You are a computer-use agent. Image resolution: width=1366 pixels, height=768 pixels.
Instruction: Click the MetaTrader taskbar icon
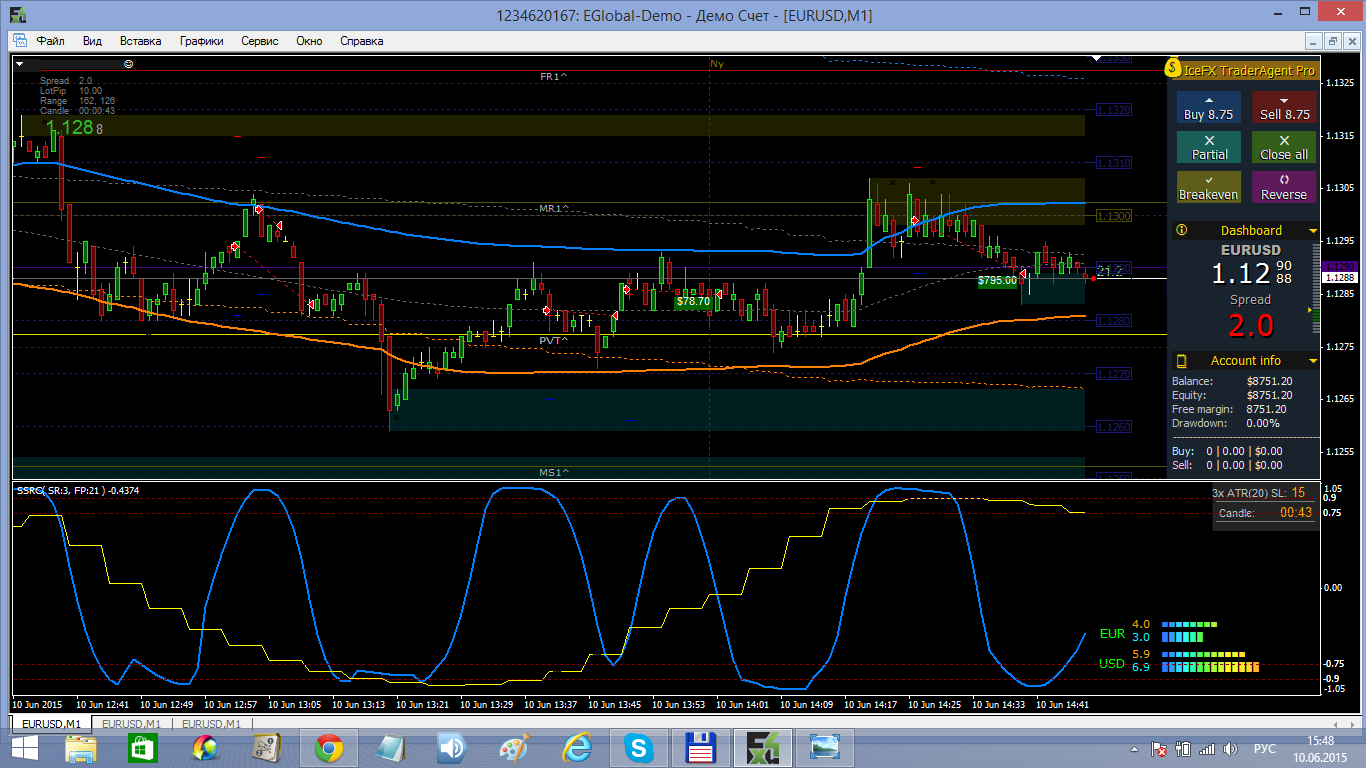point(763,748)
